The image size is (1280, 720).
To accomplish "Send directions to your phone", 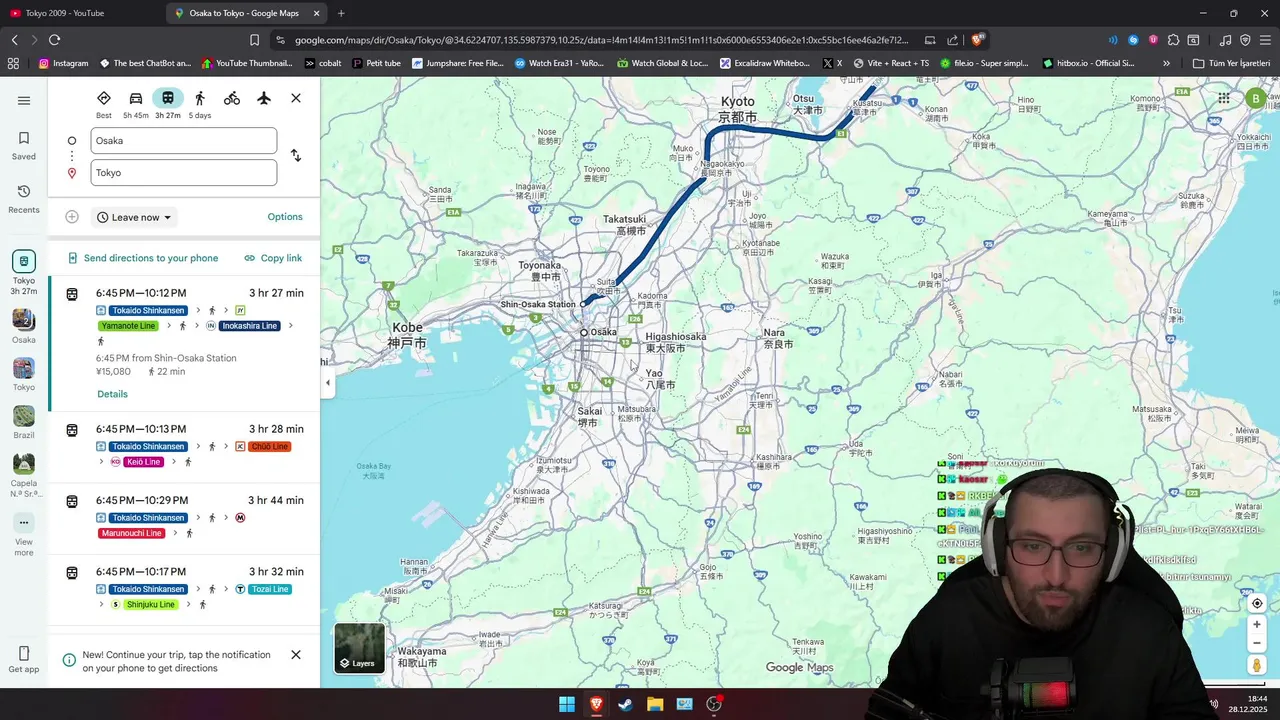I will pos(142,258).
